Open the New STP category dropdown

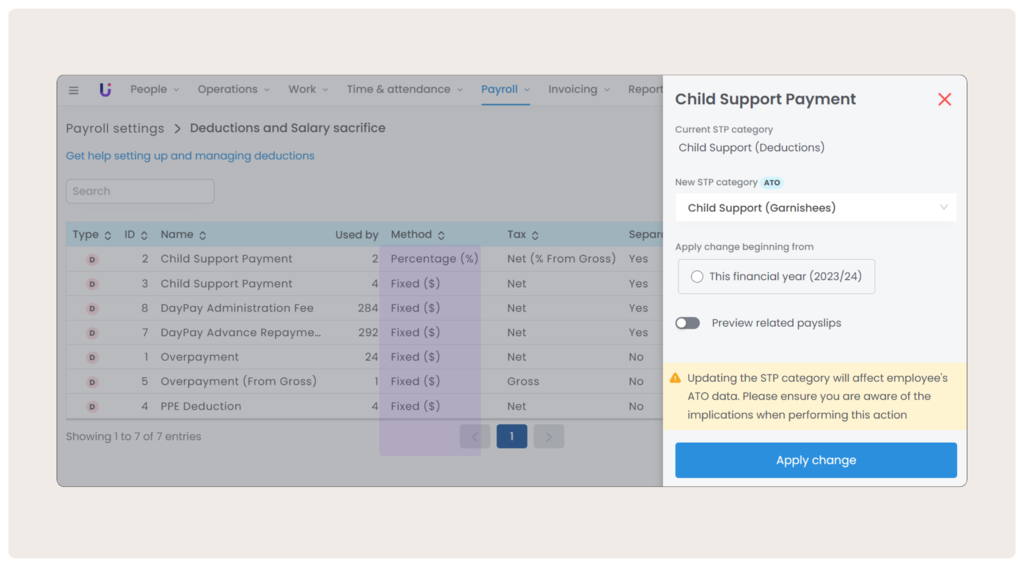coord(816,208)
